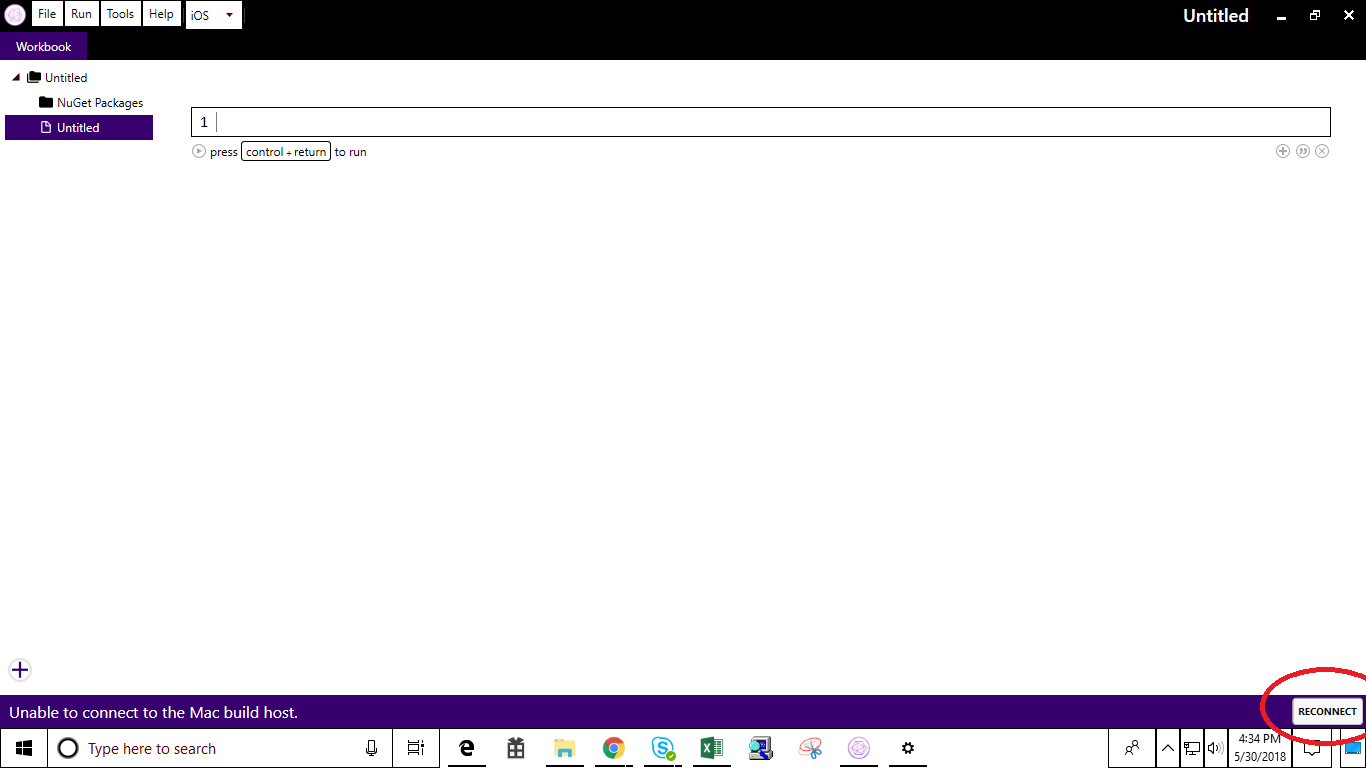The width and height of the screenshot is (1366, 768).
Task: Insert a documentation cell via the quote icon
Action: point(1303,151)
